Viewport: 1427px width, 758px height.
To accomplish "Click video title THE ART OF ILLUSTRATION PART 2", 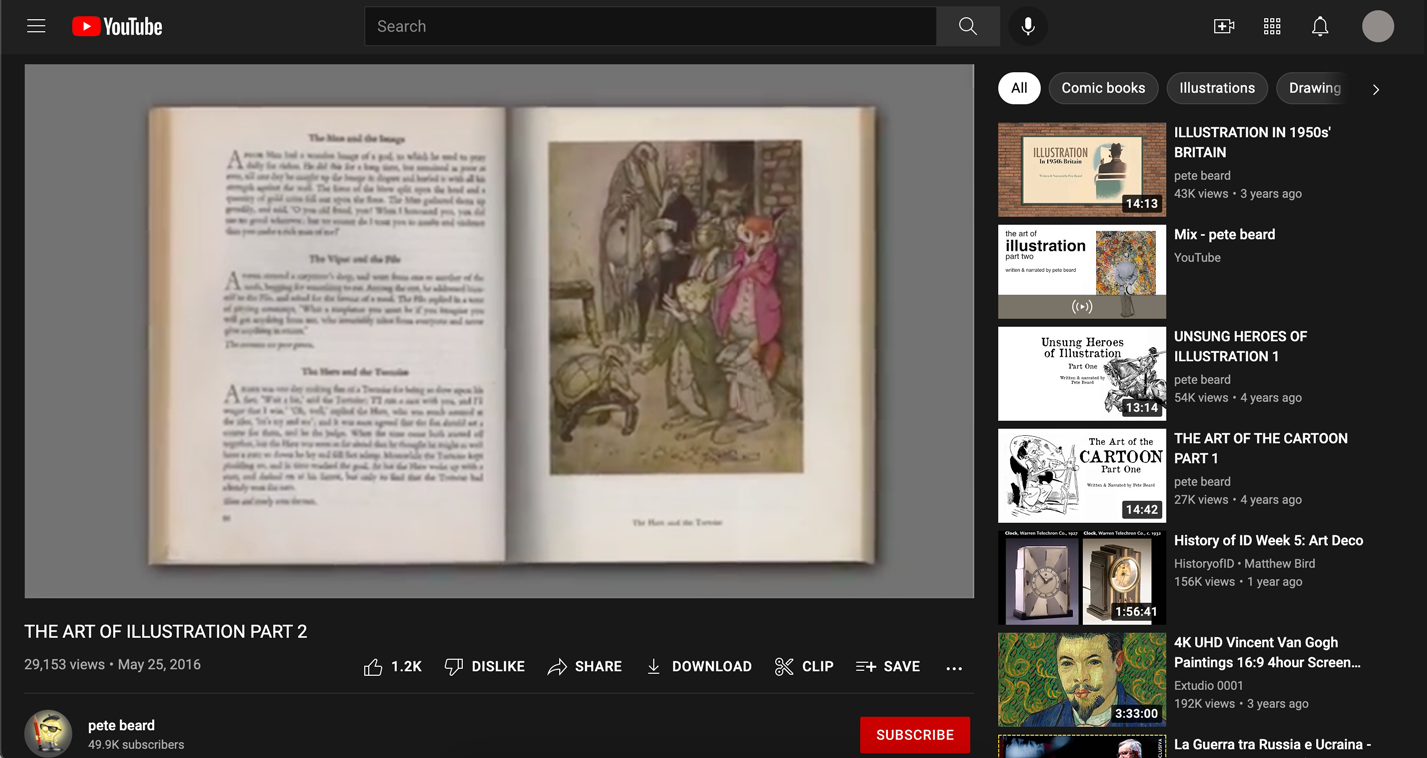I will 165,632.
